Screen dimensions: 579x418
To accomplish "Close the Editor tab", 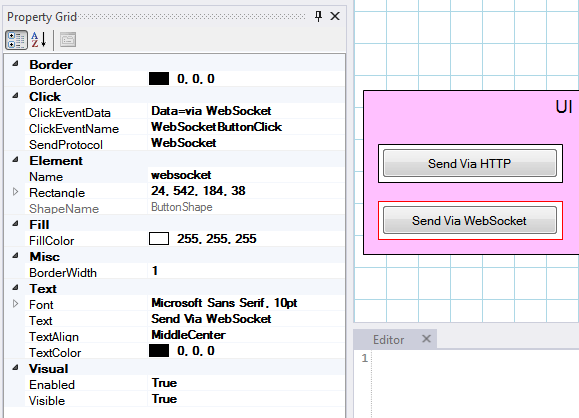I will pyautogui.click(x=426, y=339).
